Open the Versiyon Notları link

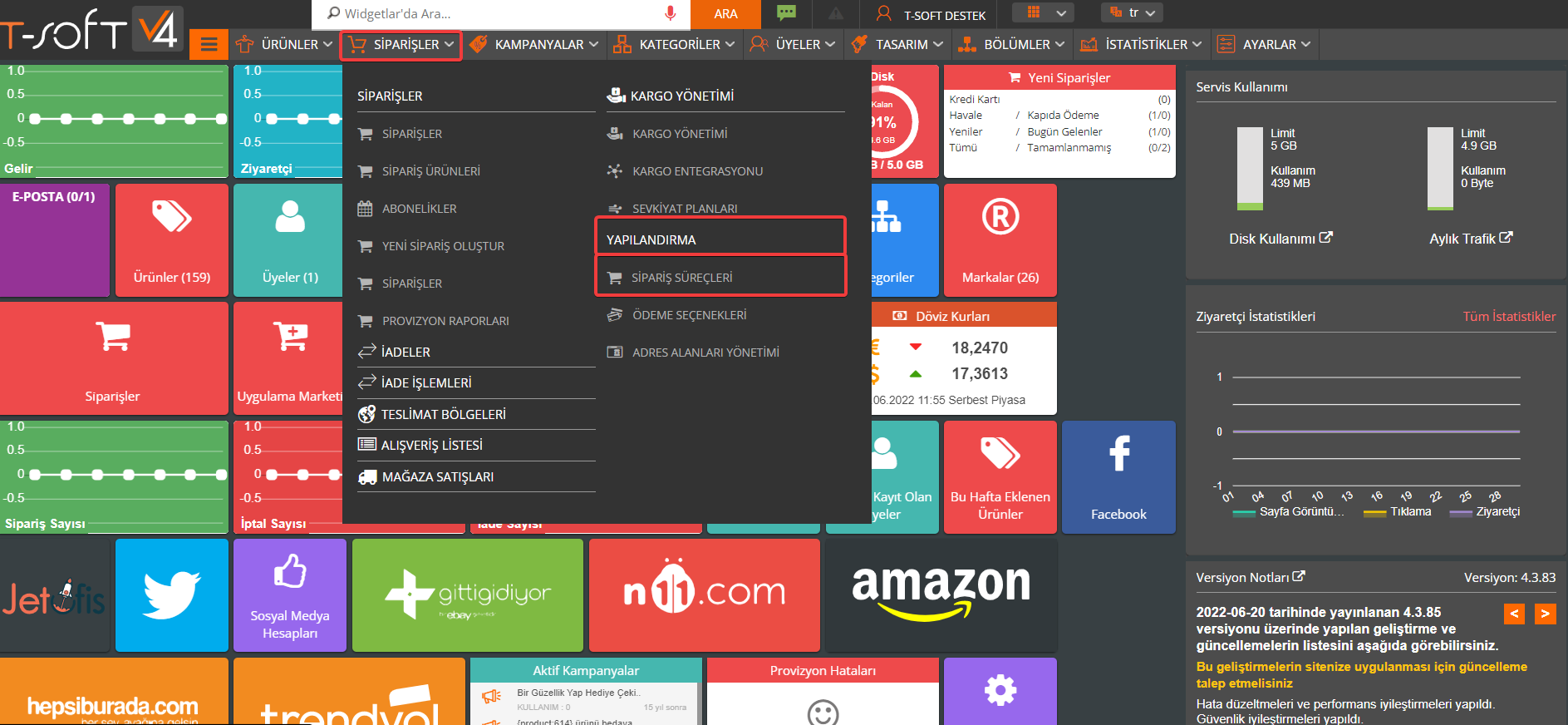click(1251, 577)
